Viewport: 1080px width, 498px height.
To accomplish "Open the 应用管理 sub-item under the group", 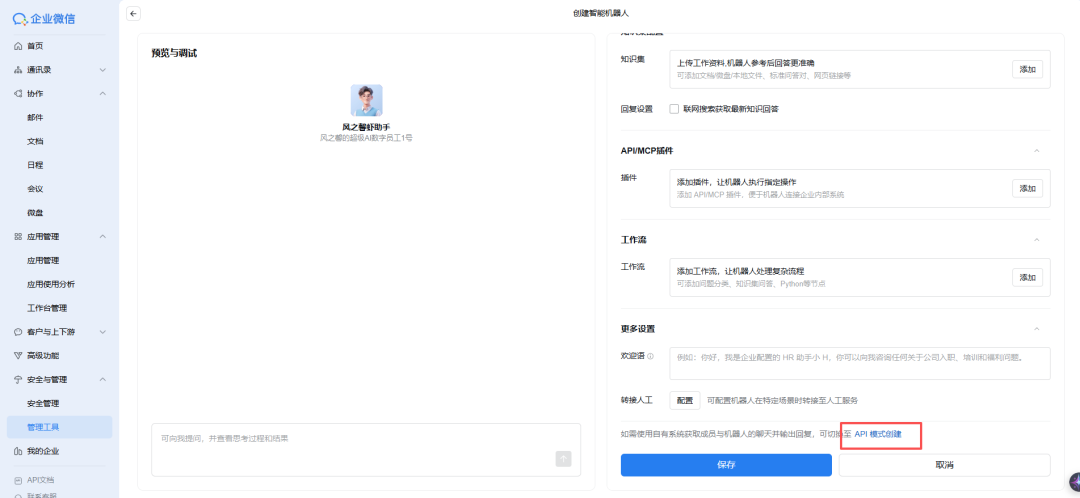I will coord(43,260).
